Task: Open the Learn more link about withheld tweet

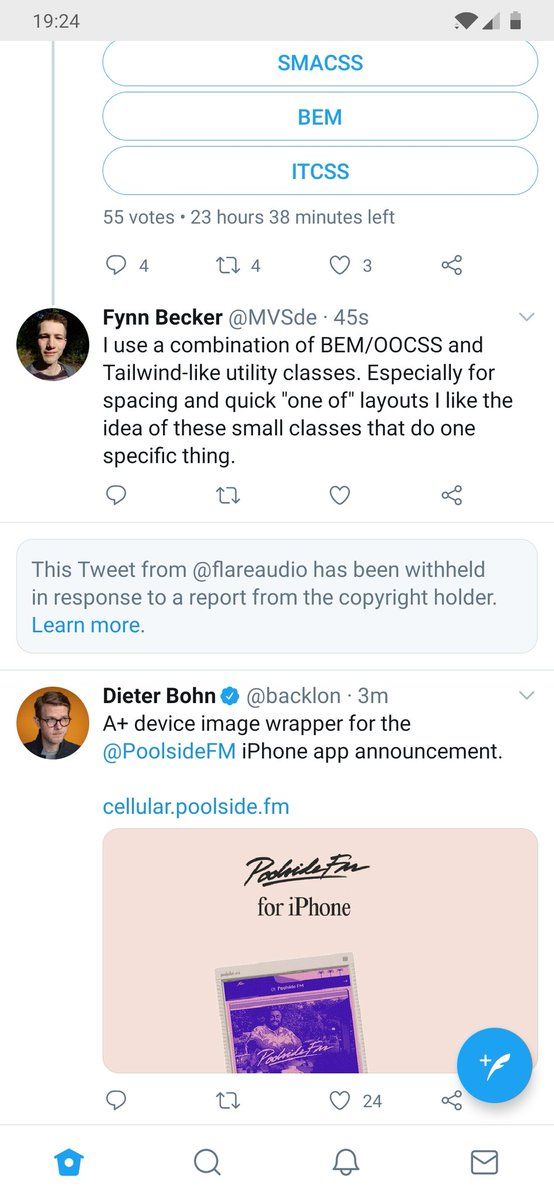Action: pyautogui.click(x=87, y=625)
